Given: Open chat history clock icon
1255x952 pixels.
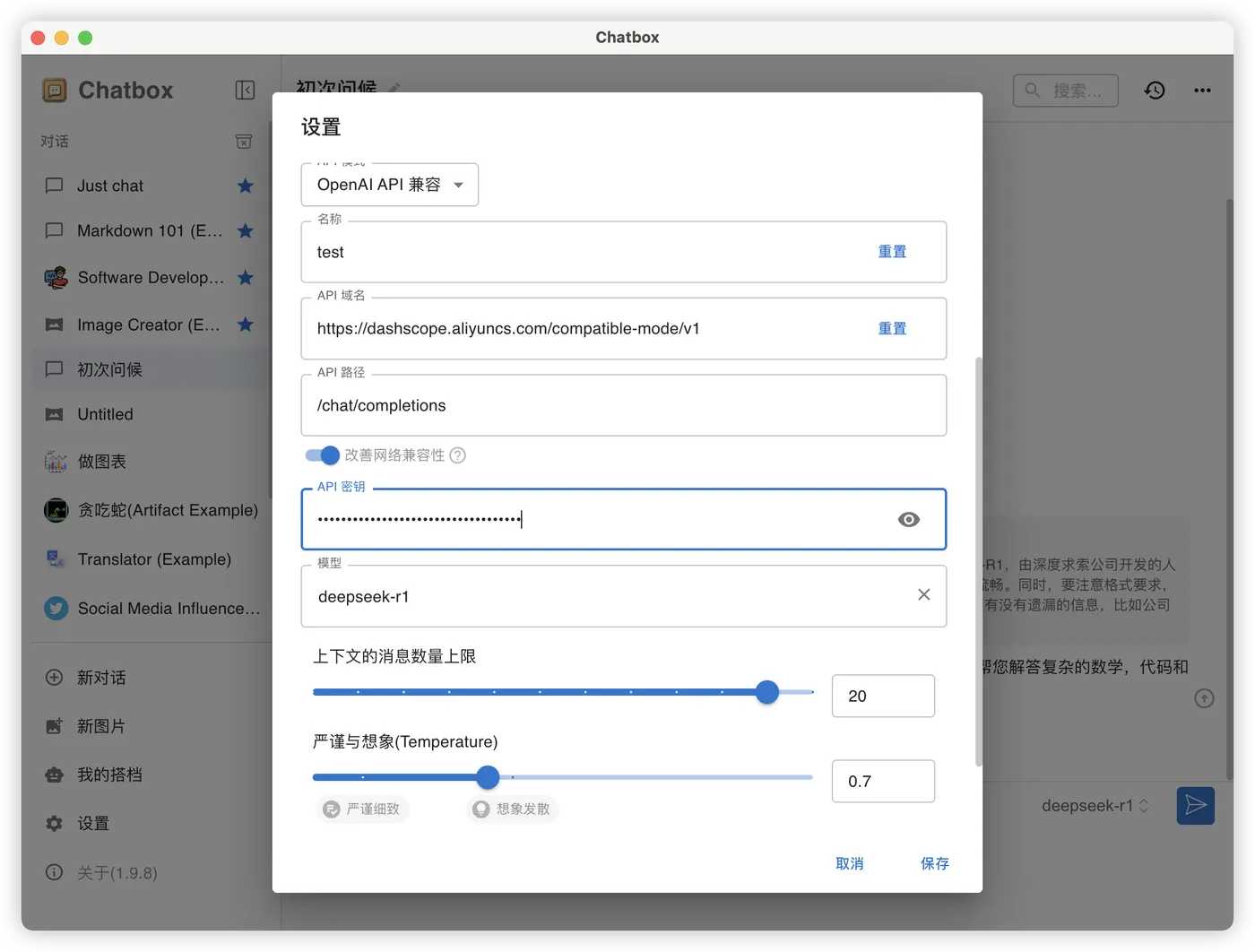Looking at the screenshot, I should (1155, 91).
